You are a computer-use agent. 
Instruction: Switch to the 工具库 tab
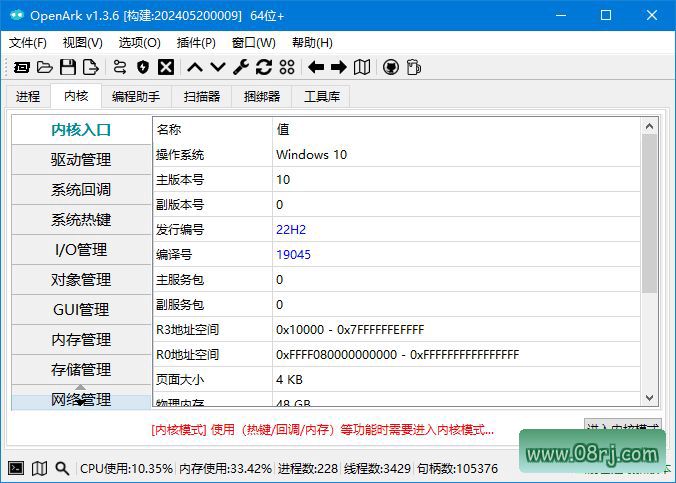(x=322, y=96)
